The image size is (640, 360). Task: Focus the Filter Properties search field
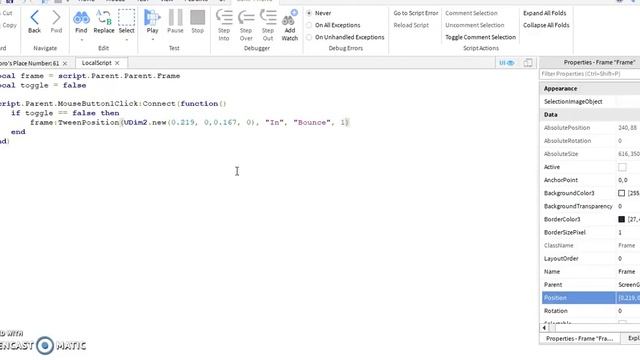coord(590,74)
